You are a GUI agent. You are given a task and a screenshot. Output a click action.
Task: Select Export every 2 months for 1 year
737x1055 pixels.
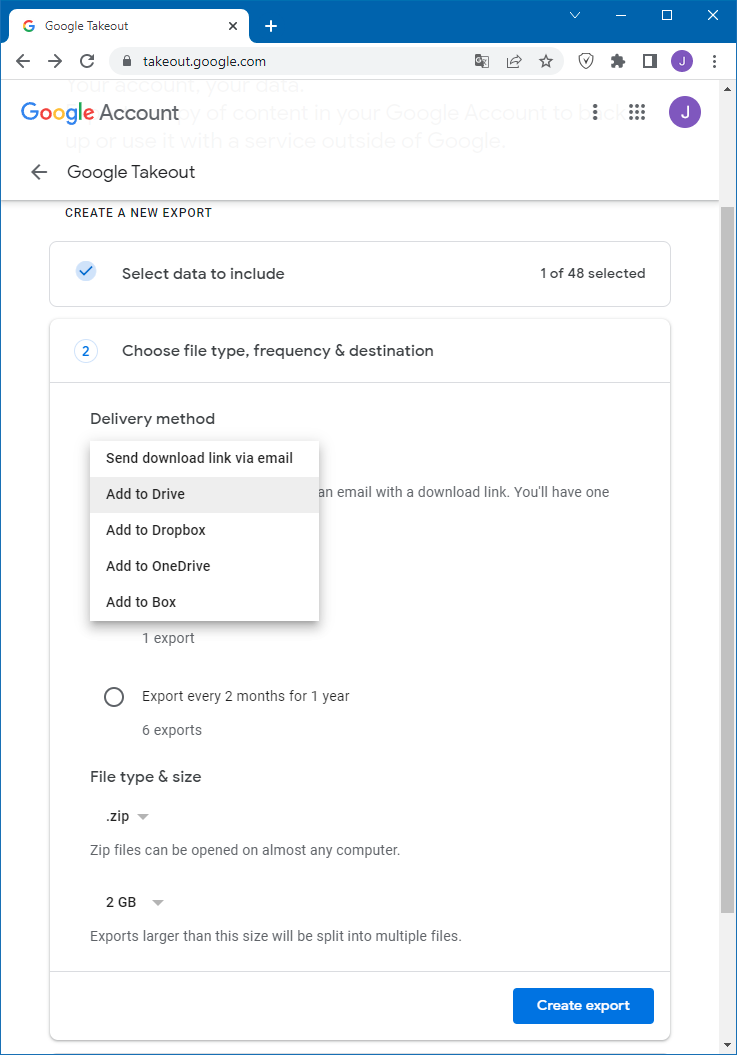[x=114, y=696]
